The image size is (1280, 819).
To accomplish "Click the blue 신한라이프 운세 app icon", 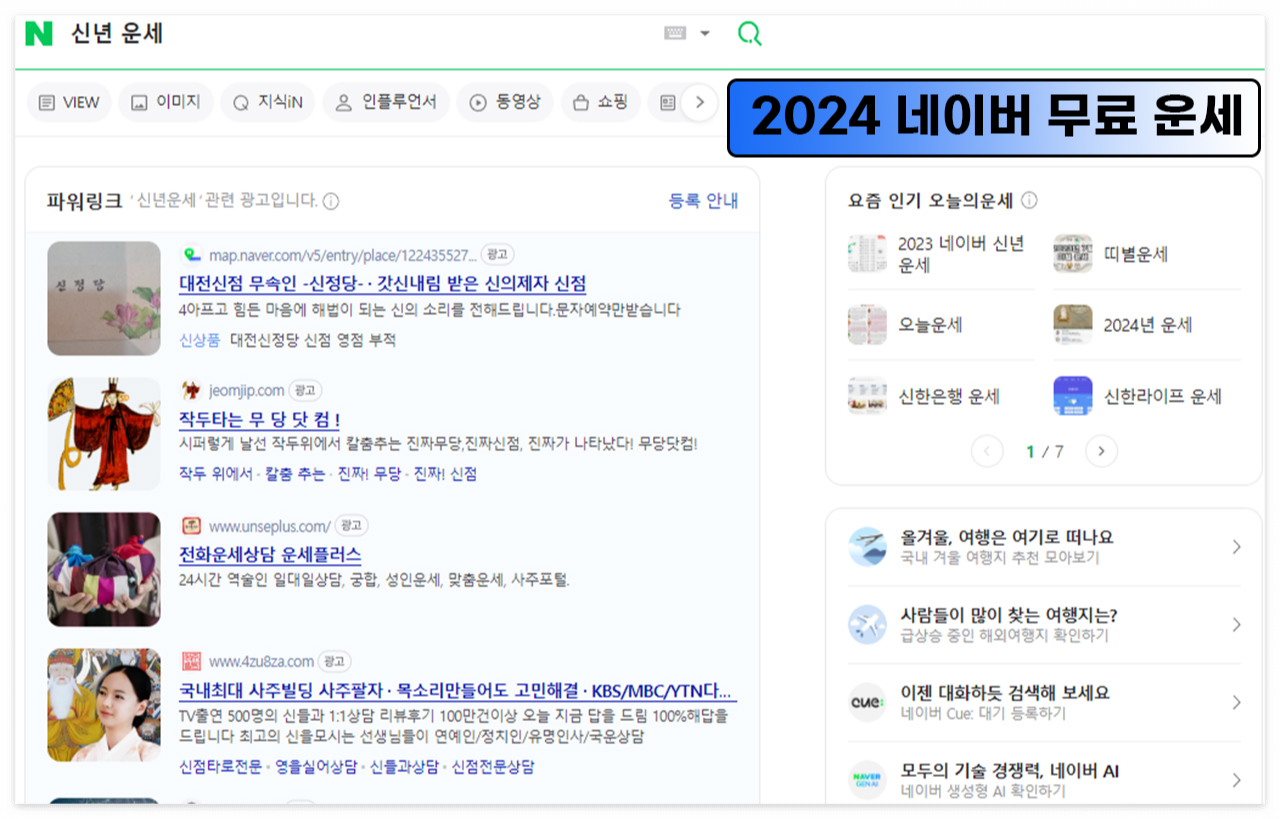I will click(x=1073, y=396).
